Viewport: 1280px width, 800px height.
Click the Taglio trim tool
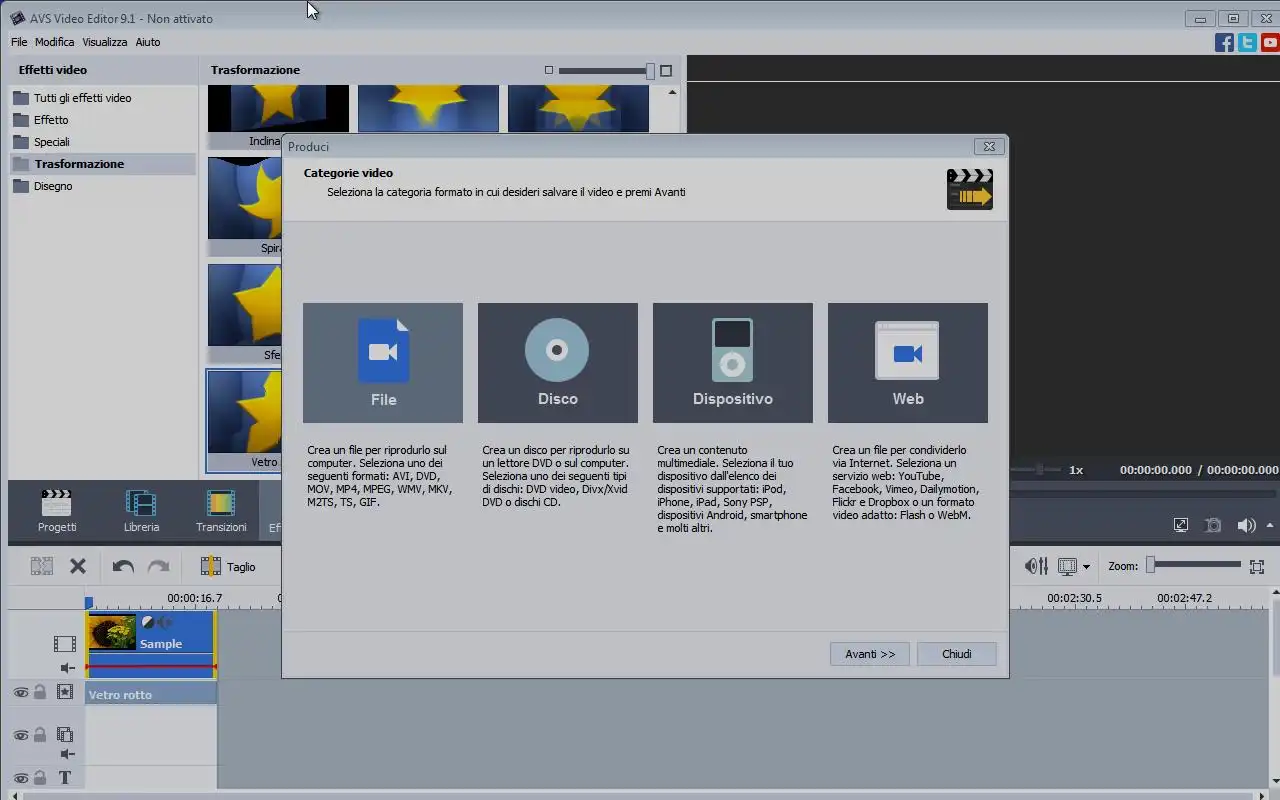(228, 566)
